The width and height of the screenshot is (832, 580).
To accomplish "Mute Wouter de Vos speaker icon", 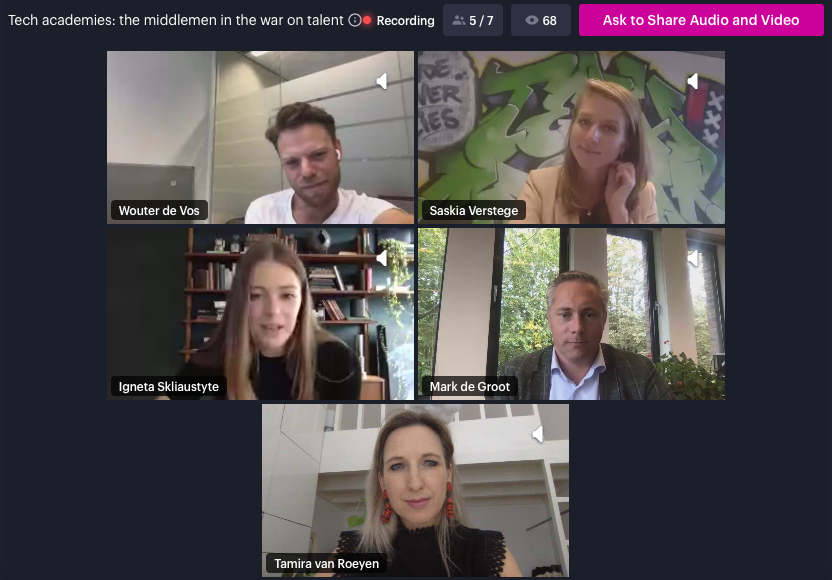I will click(x=382, y=81).
